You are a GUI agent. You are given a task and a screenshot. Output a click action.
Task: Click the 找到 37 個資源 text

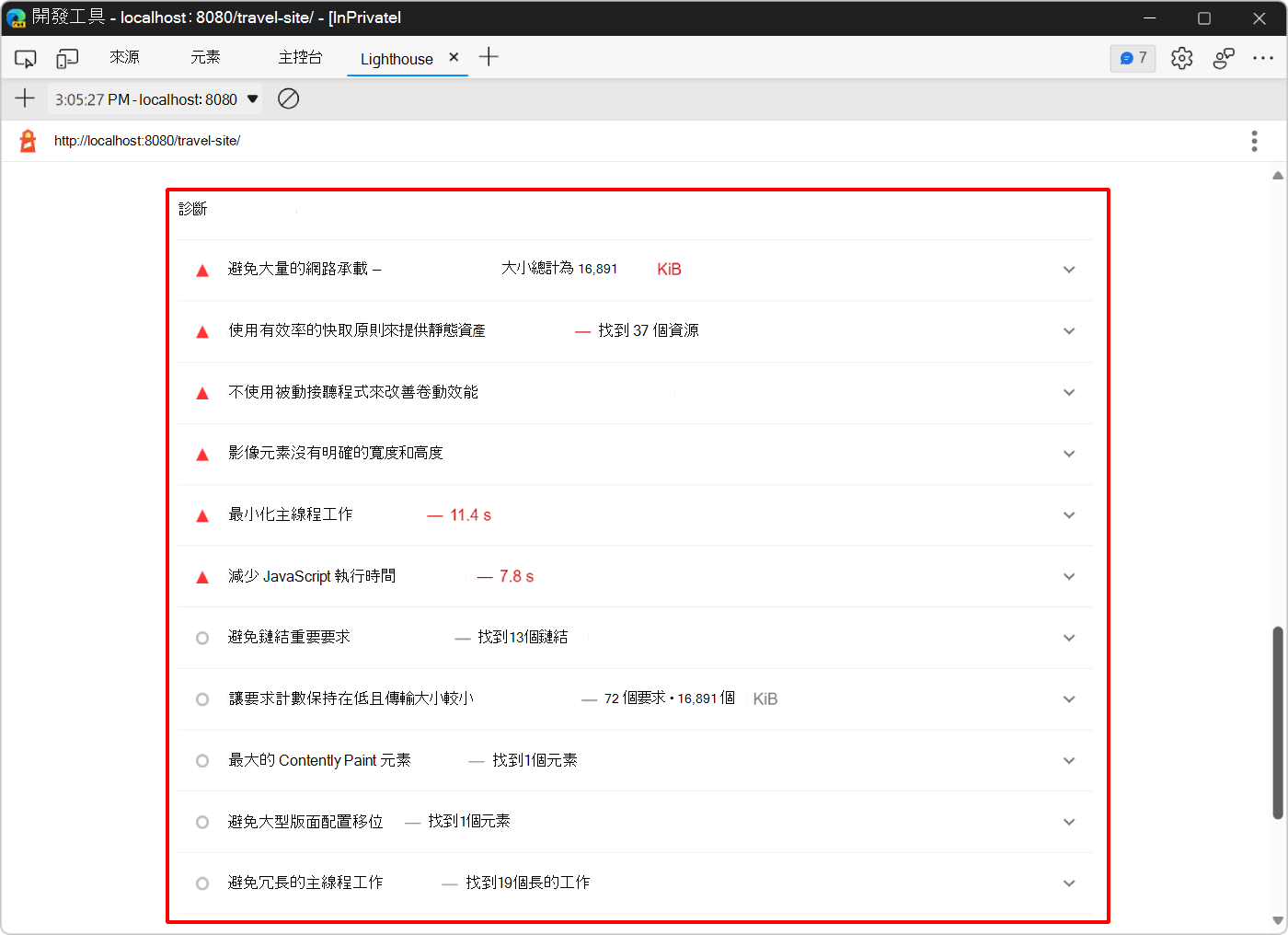coord(649,330)
